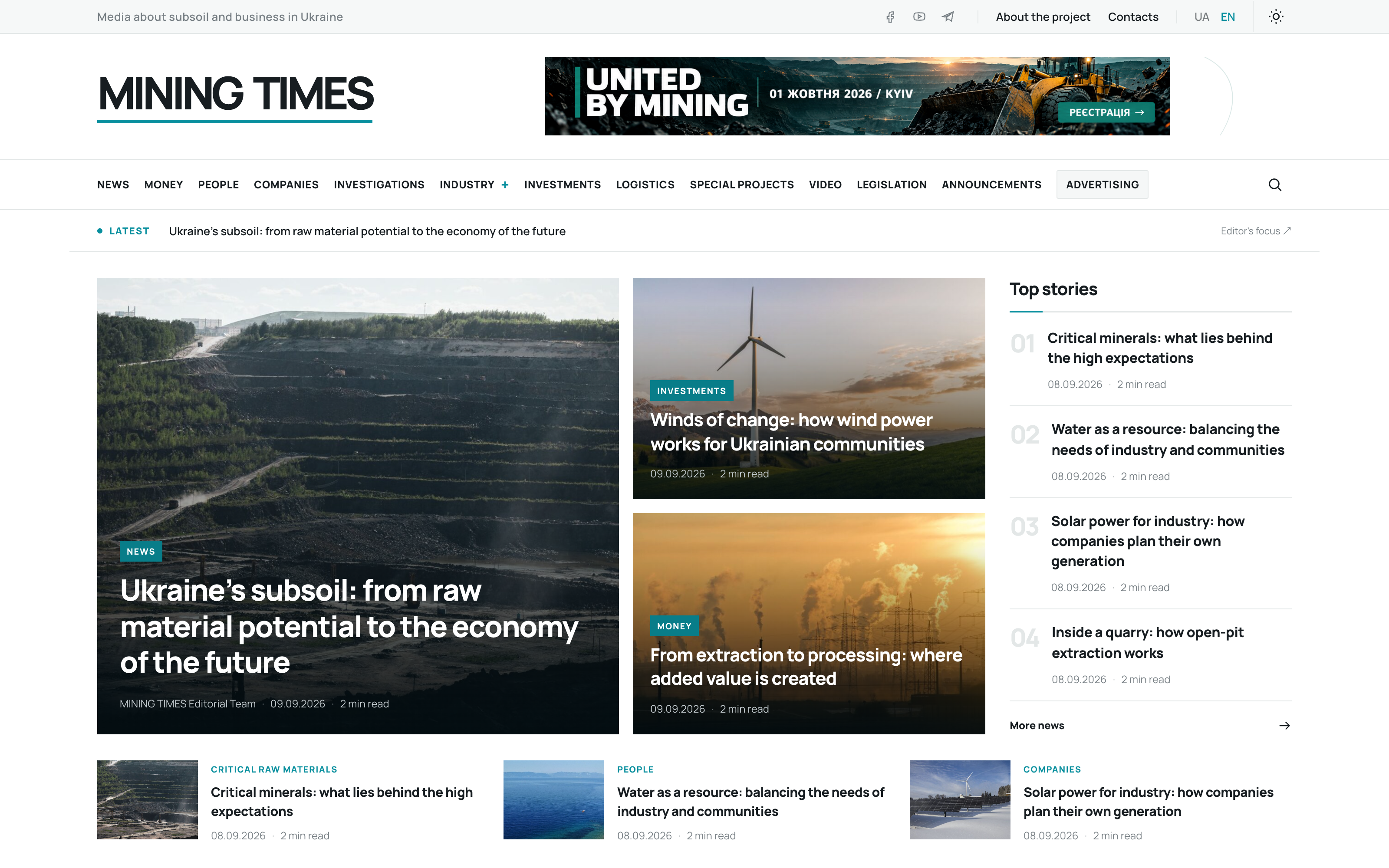Click the Editor's focus arrow link
The image size is (1389, 868).
[x=1256, y=231]
